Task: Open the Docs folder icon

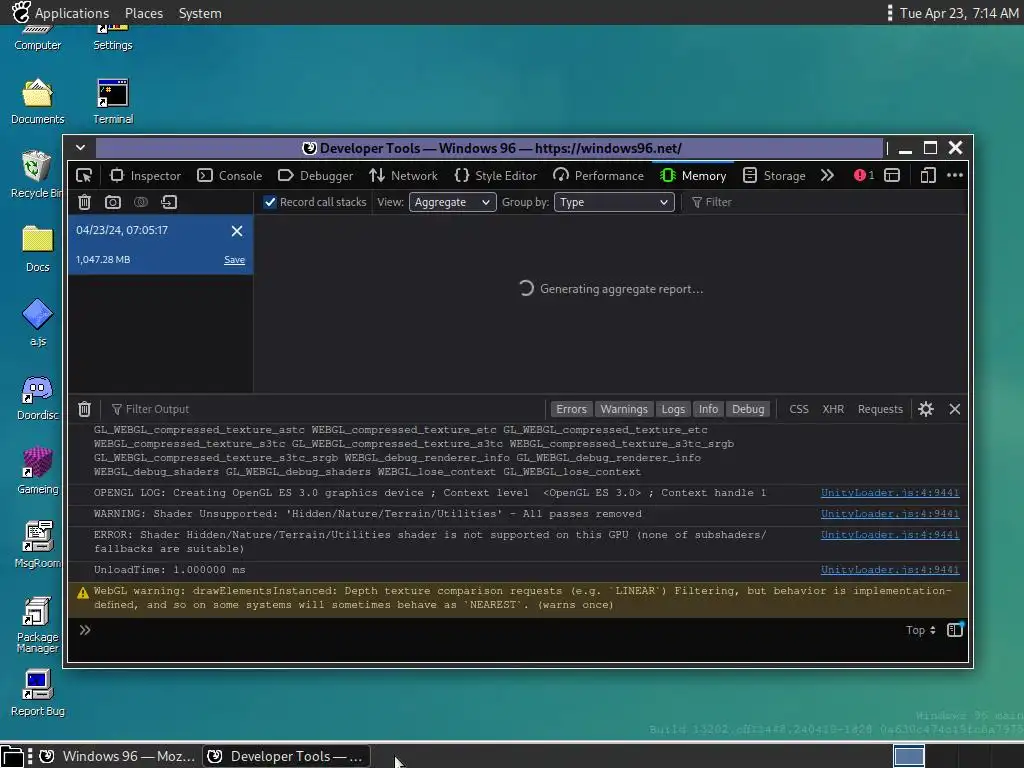Action: point(37,249)
